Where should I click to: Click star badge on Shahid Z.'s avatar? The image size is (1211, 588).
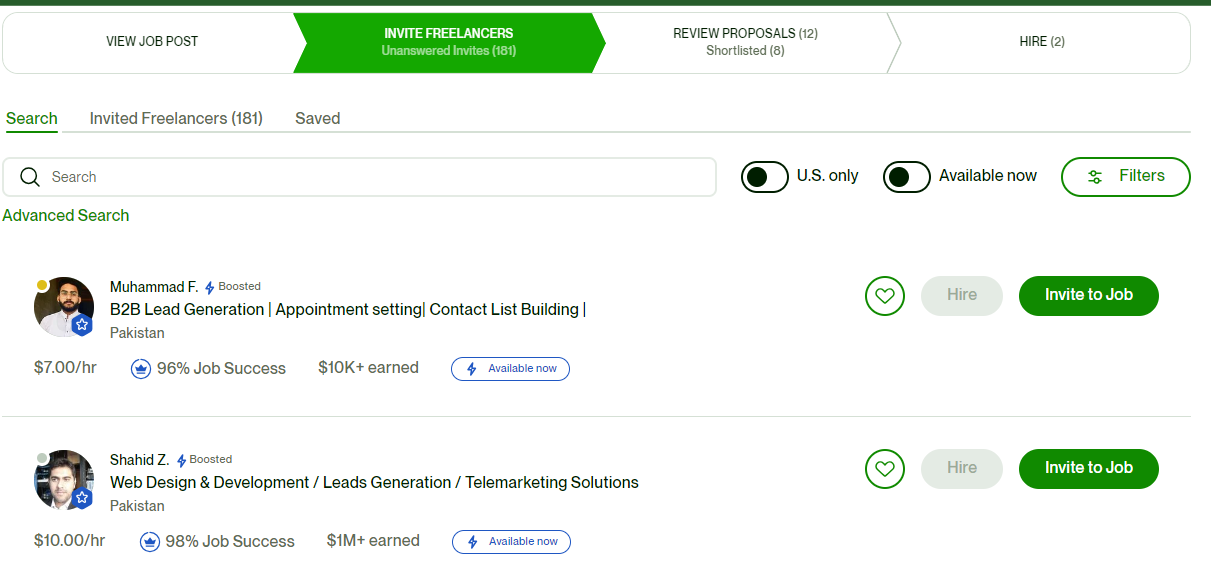click(83, 497)
